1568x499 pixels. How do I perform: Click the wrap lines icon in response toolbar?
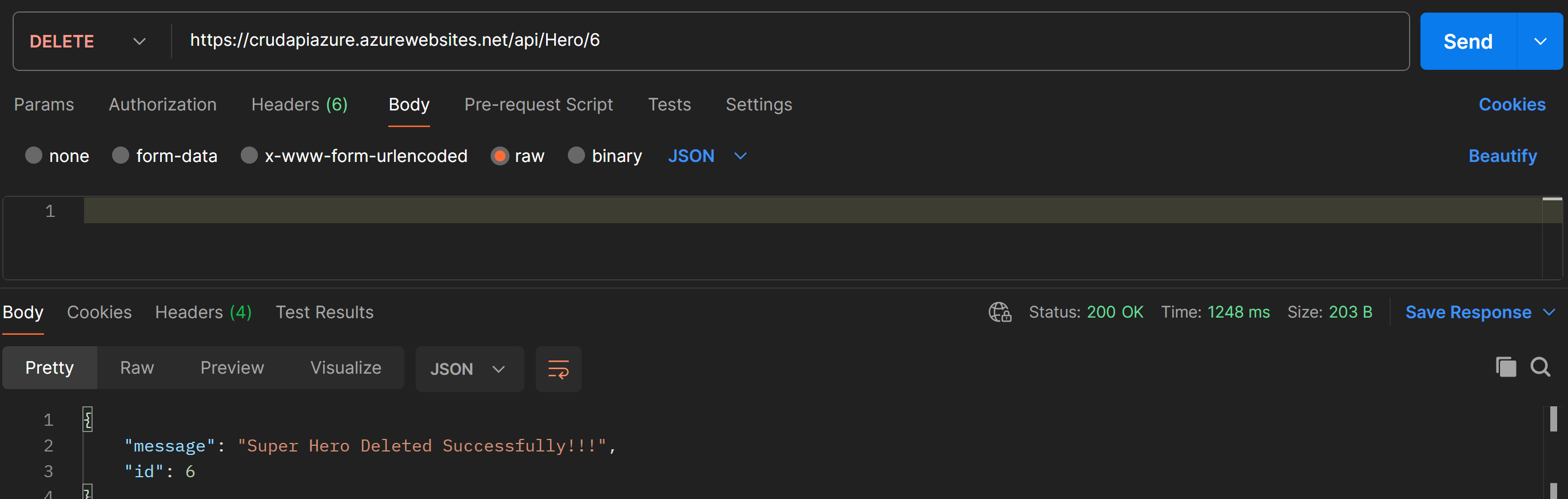tap(558, 369)
